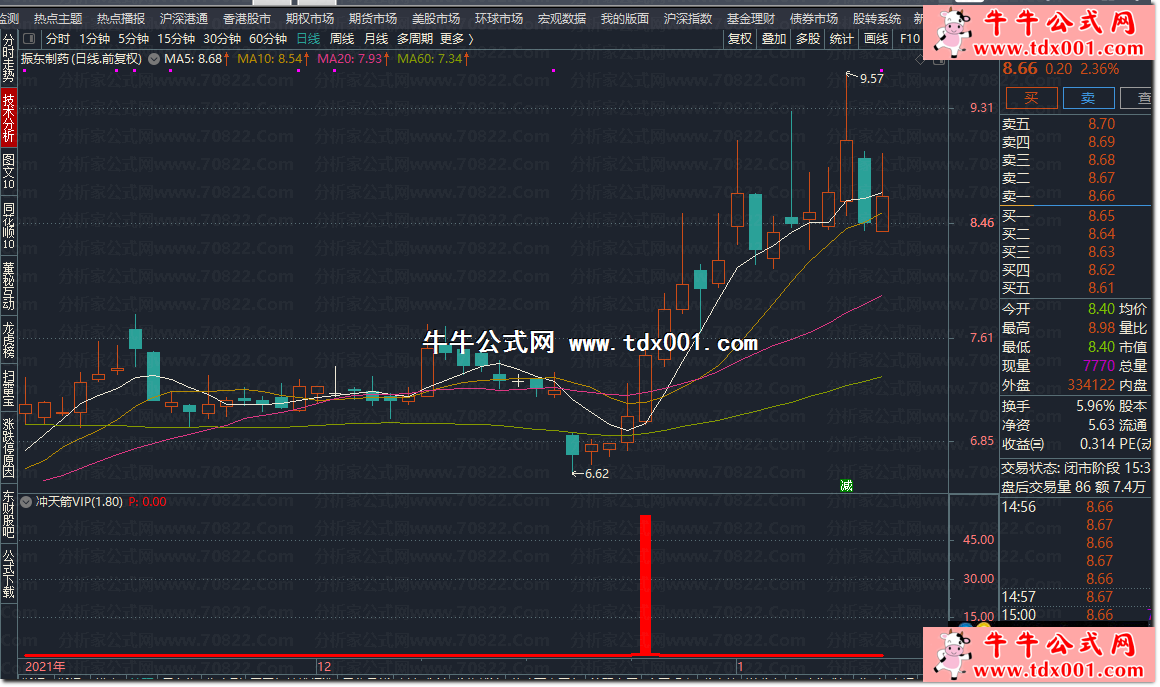
Task: Switch chart period to 60分钟
Action: [267, 39]
